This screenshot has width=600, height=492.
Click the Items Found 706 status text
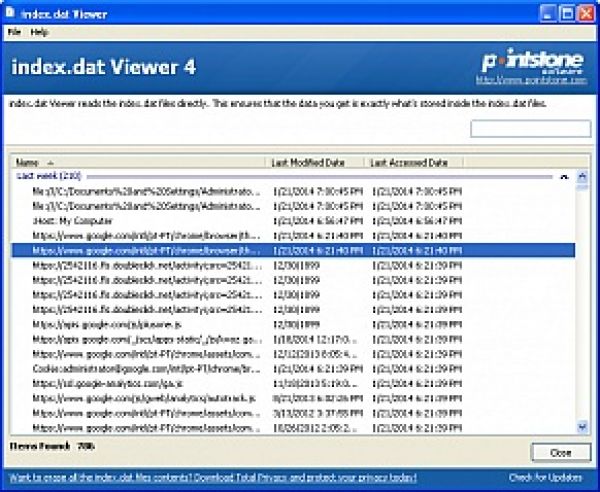[52, 446]
